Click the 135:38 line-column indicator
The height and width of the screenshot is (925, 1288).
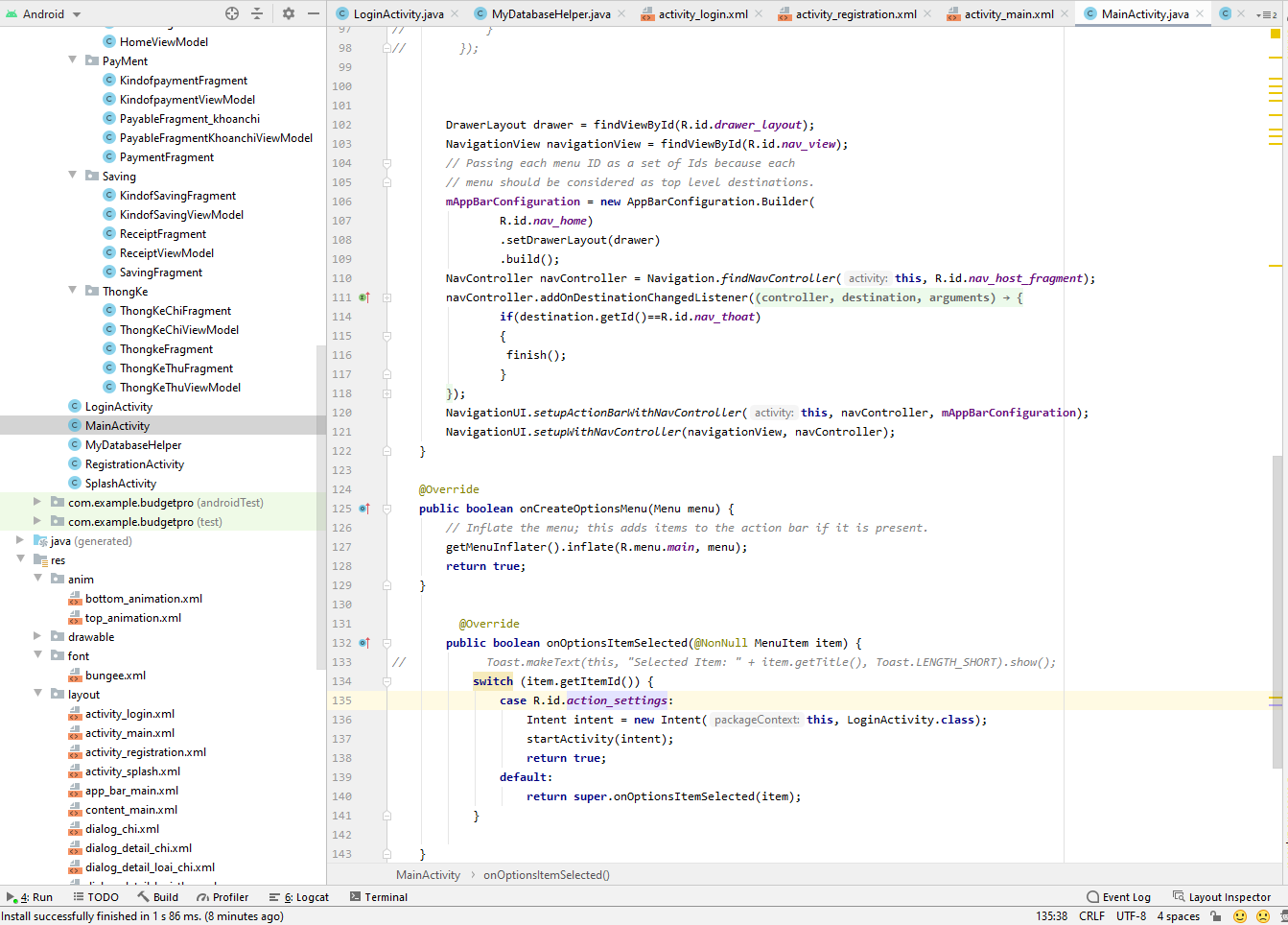click(1051, 916)
